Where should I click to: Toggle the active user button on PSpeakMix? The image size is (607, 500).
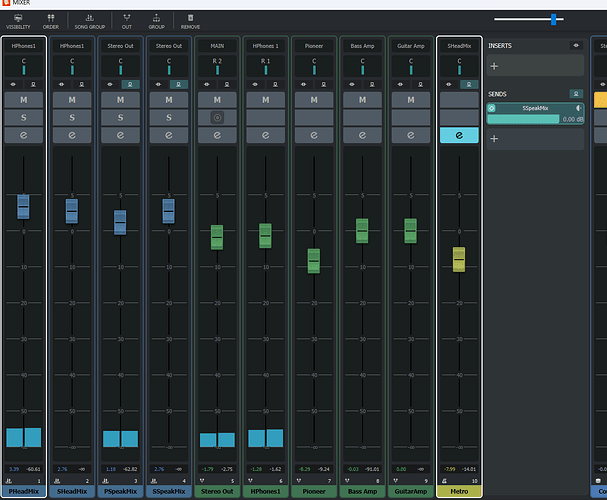[x=130, y=84]
